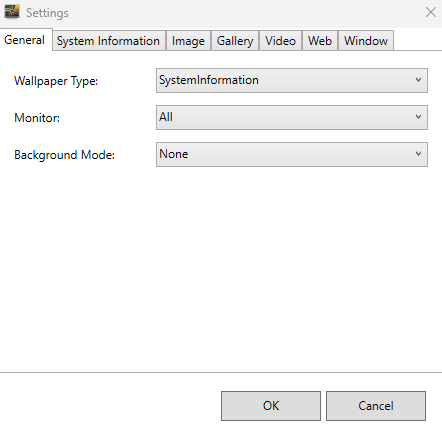Open the Wallpaper Type combo box showing SystemInformation
This screenshot has width=442, height=432.
tap(292, 80)
